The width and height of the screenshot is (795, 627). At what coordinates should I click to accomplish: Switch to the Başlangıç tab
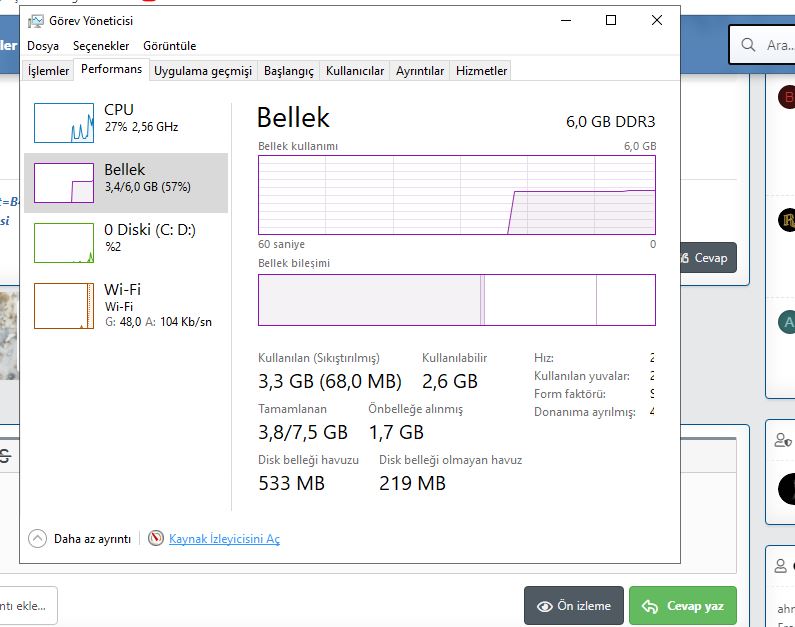pyautogui.click(x=288, y=71)
